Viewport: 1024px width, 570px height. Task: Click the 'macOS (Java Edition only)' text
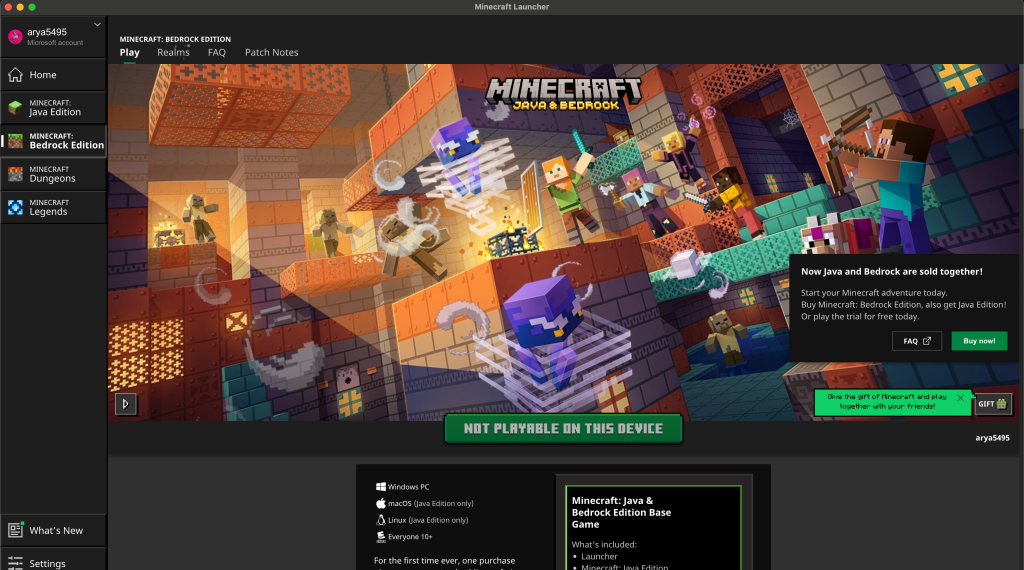coord(430,503)
